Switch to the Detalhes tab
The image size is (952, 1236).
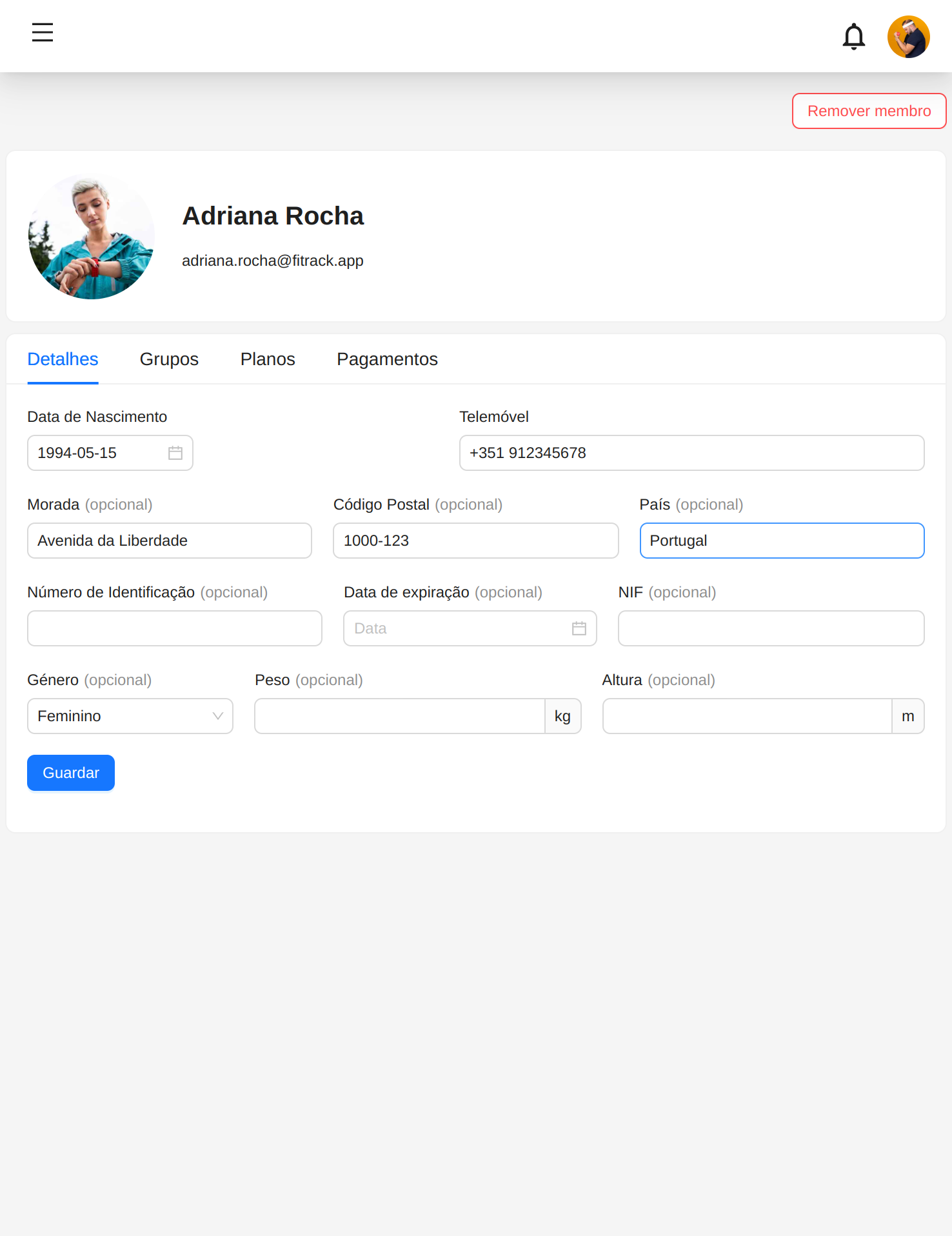(x=63, y=359)
